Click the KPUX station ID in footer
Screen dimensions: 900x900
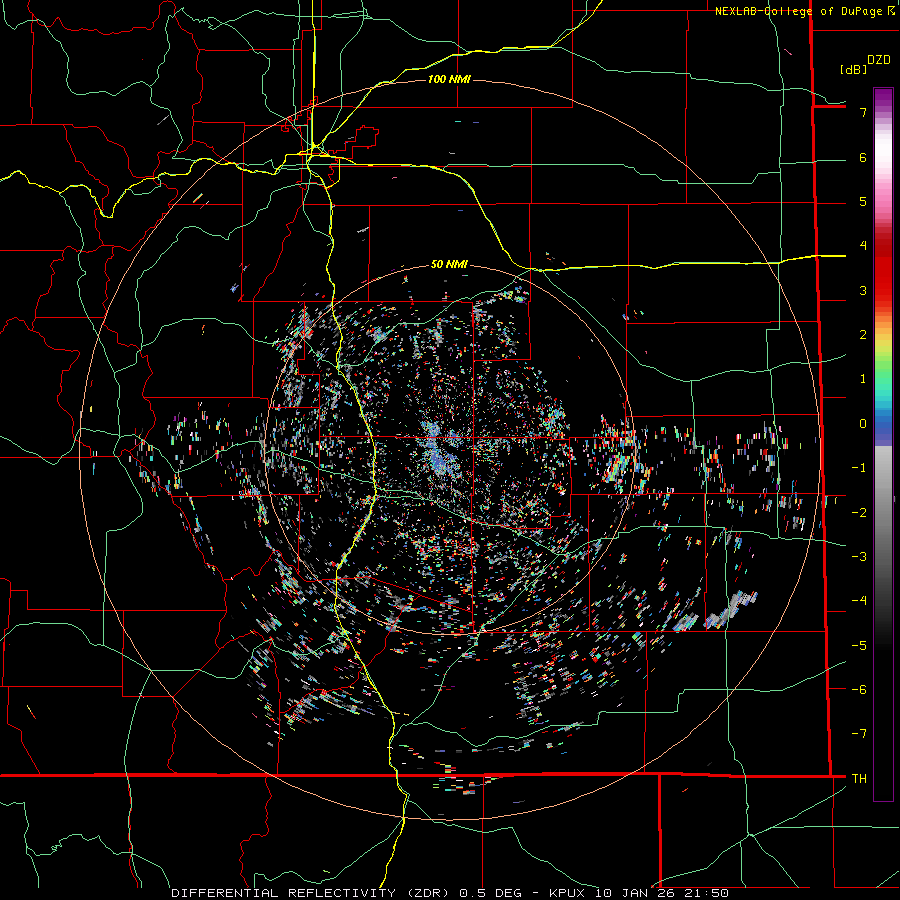point(568,893)
